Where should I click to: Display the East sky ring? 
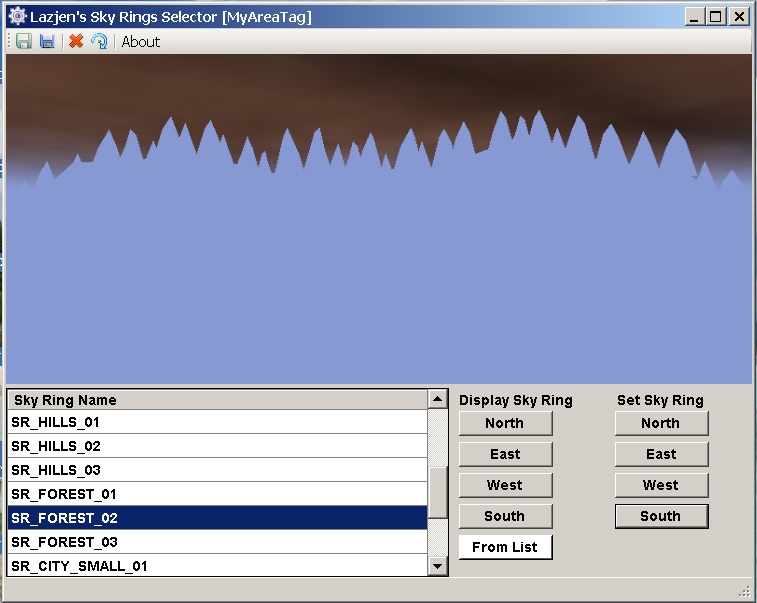[x=505, y=454]
